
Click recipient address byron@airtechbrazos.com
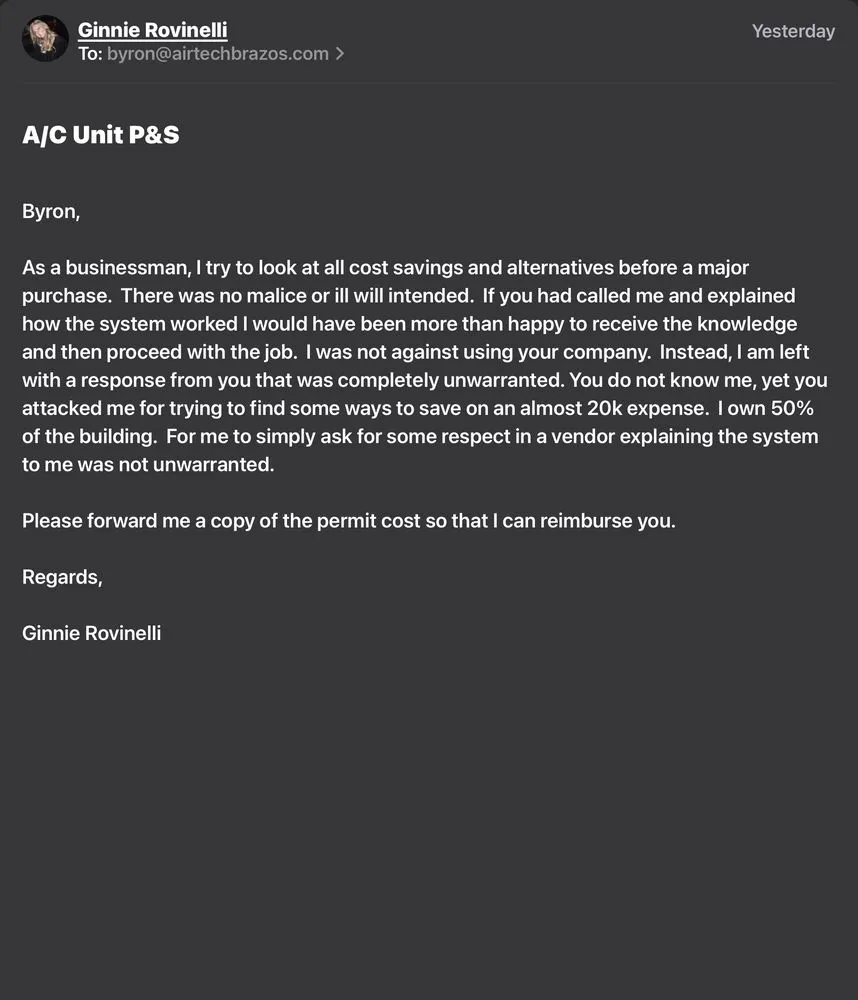tap(218, 54)
